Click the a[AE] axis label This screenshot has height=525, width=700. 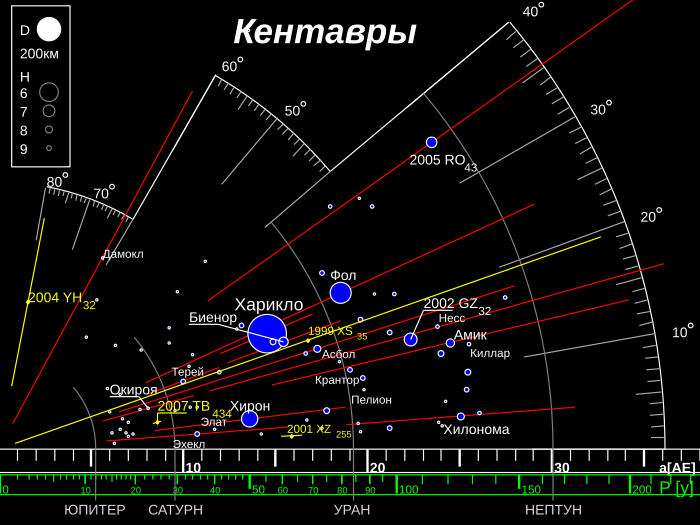point(677,468)
